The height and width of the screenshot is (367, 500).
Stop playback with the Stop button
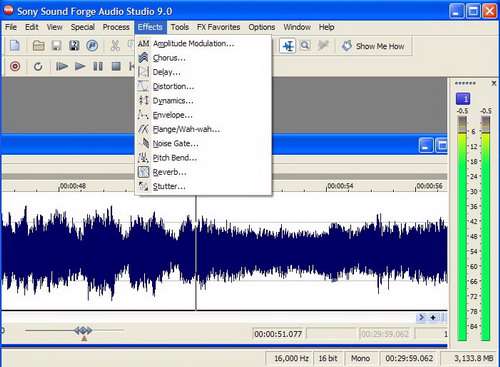(x=116, y=66)
